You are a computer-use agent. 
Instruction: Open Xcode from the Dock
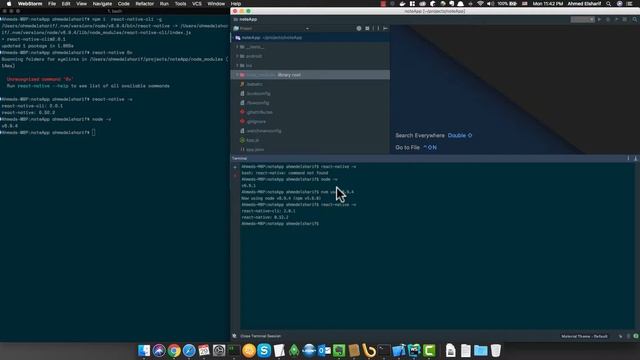tap(399, 351)
